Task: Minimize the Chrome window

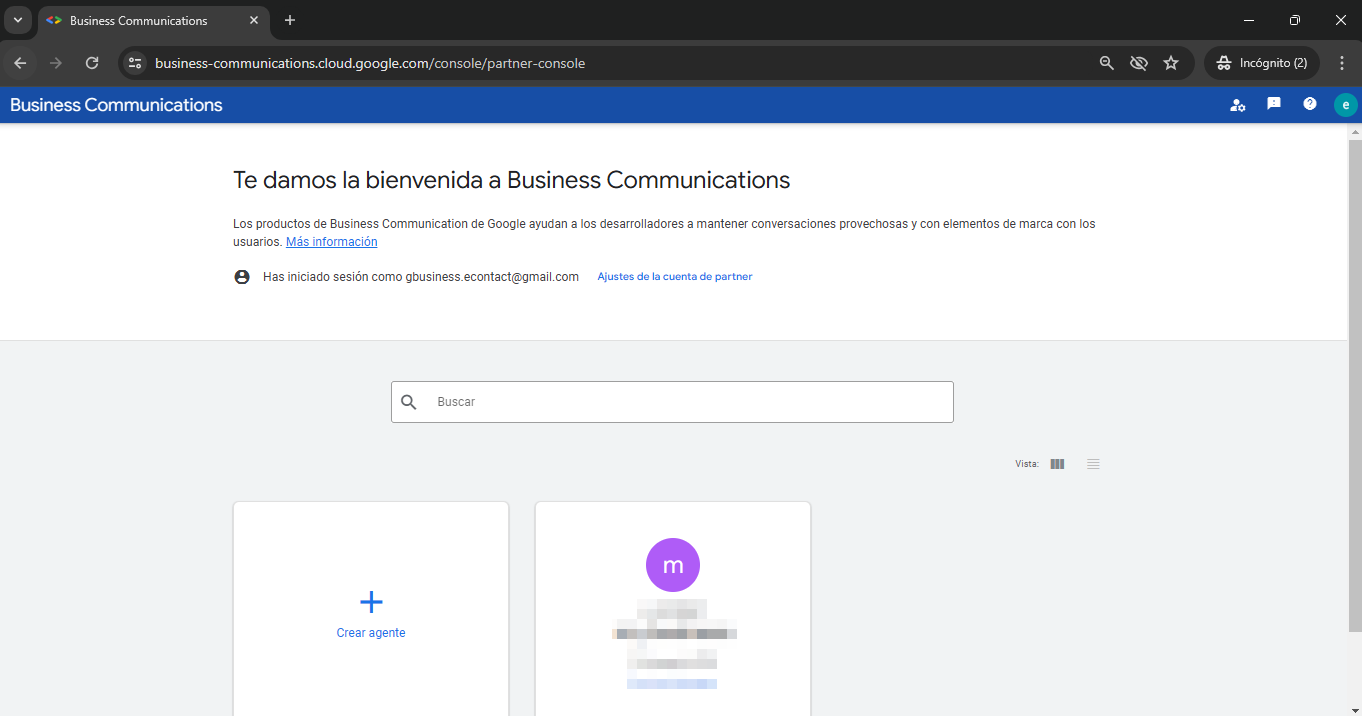Action: (1249, 20)
